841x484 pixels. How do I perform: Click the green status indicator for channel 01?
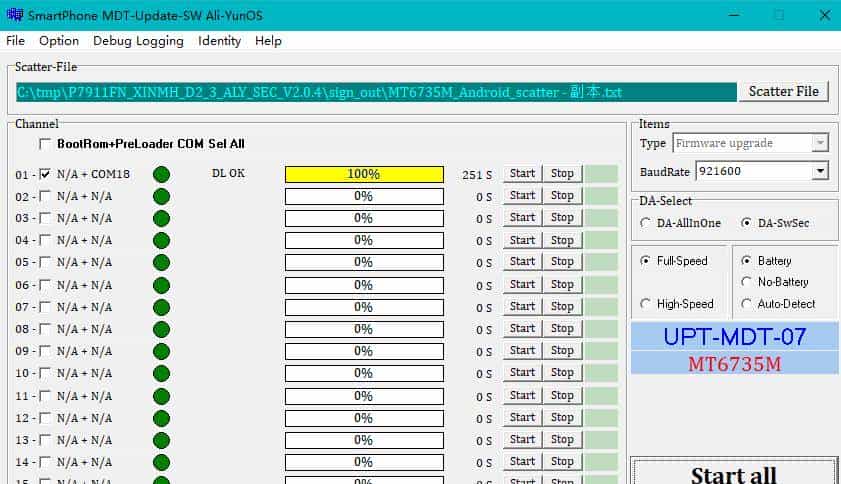pyautogui.click(x=161, y=174)
